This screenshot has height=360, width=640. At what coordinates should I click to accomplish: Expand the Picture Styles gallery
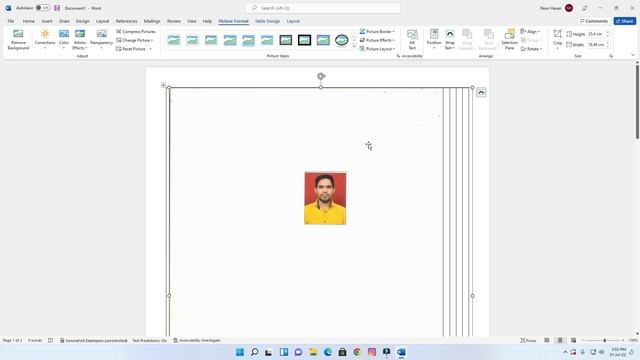(354, 47)
